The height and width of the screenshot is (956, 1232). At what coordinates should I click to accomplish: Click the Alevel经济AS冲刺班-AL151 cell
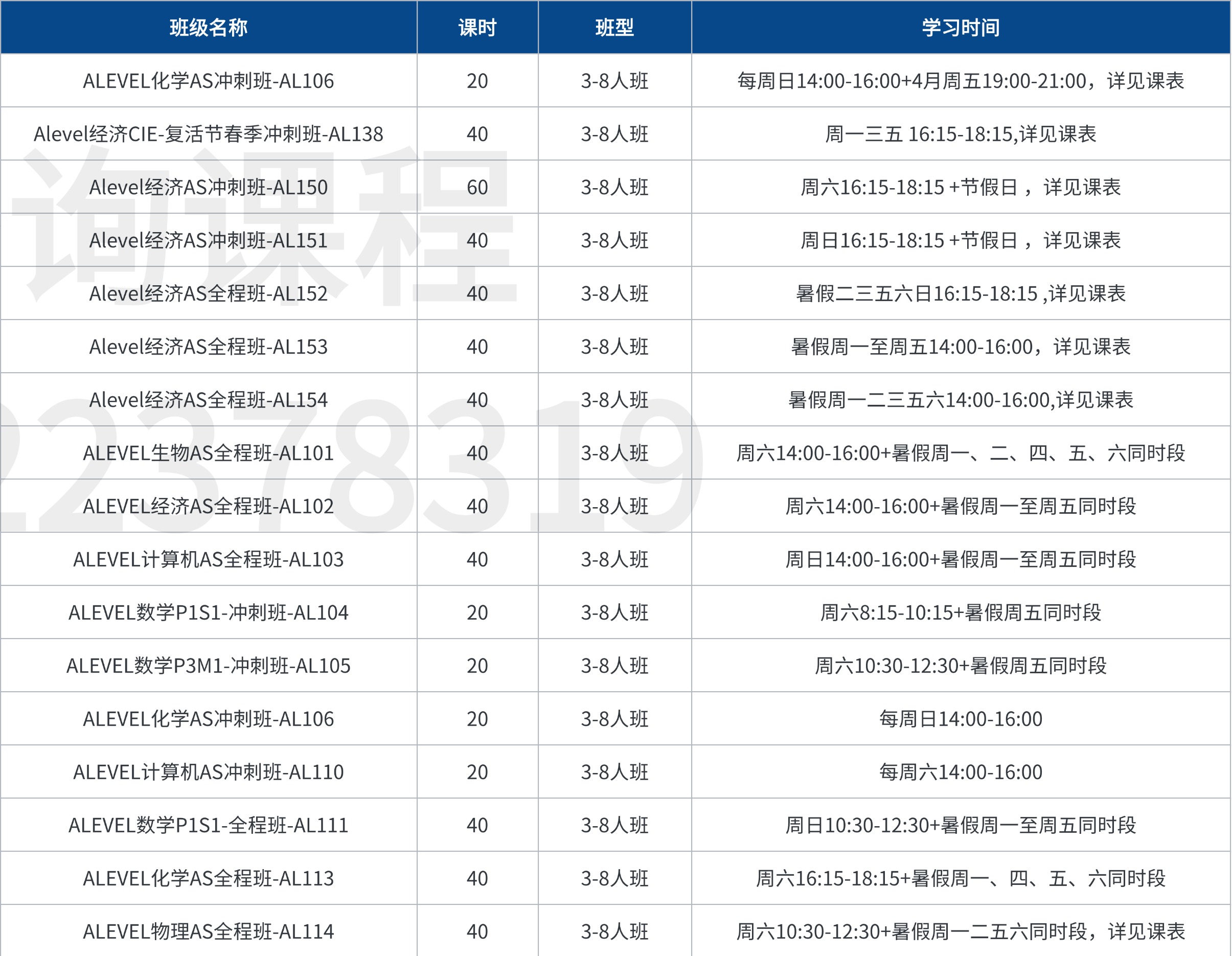tap(208, 240)
